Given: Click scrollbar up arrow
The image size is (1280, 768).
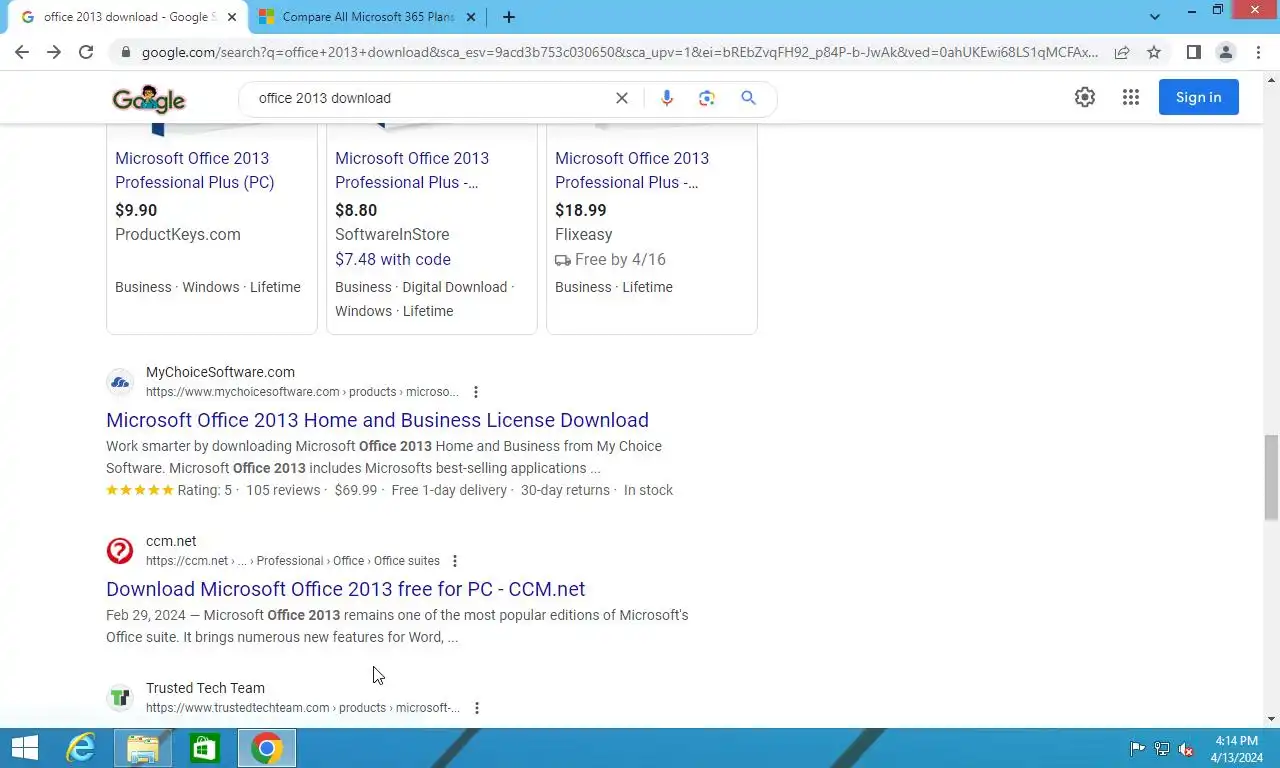Looking at the screenshot, I should (x=1271, y=79).
